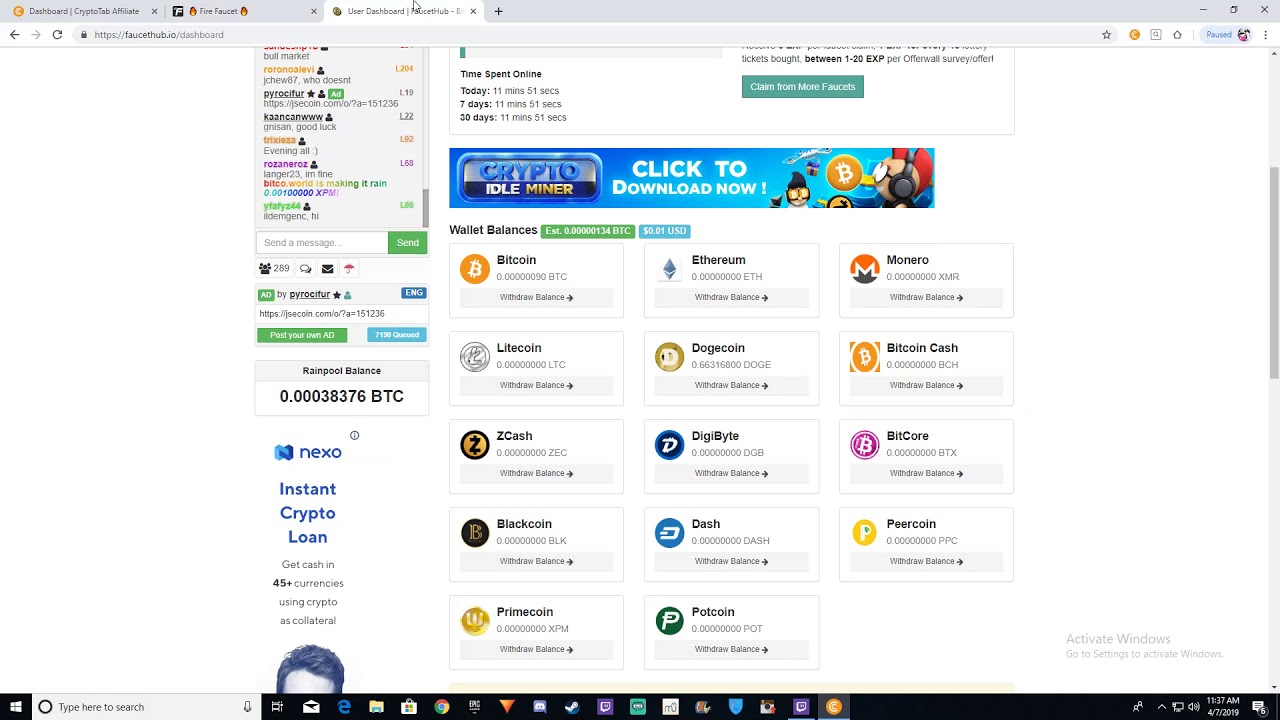Click the CryptoTab extension icon in toolbar
The image size is (1280, 720).
(x=1134, y=35)
